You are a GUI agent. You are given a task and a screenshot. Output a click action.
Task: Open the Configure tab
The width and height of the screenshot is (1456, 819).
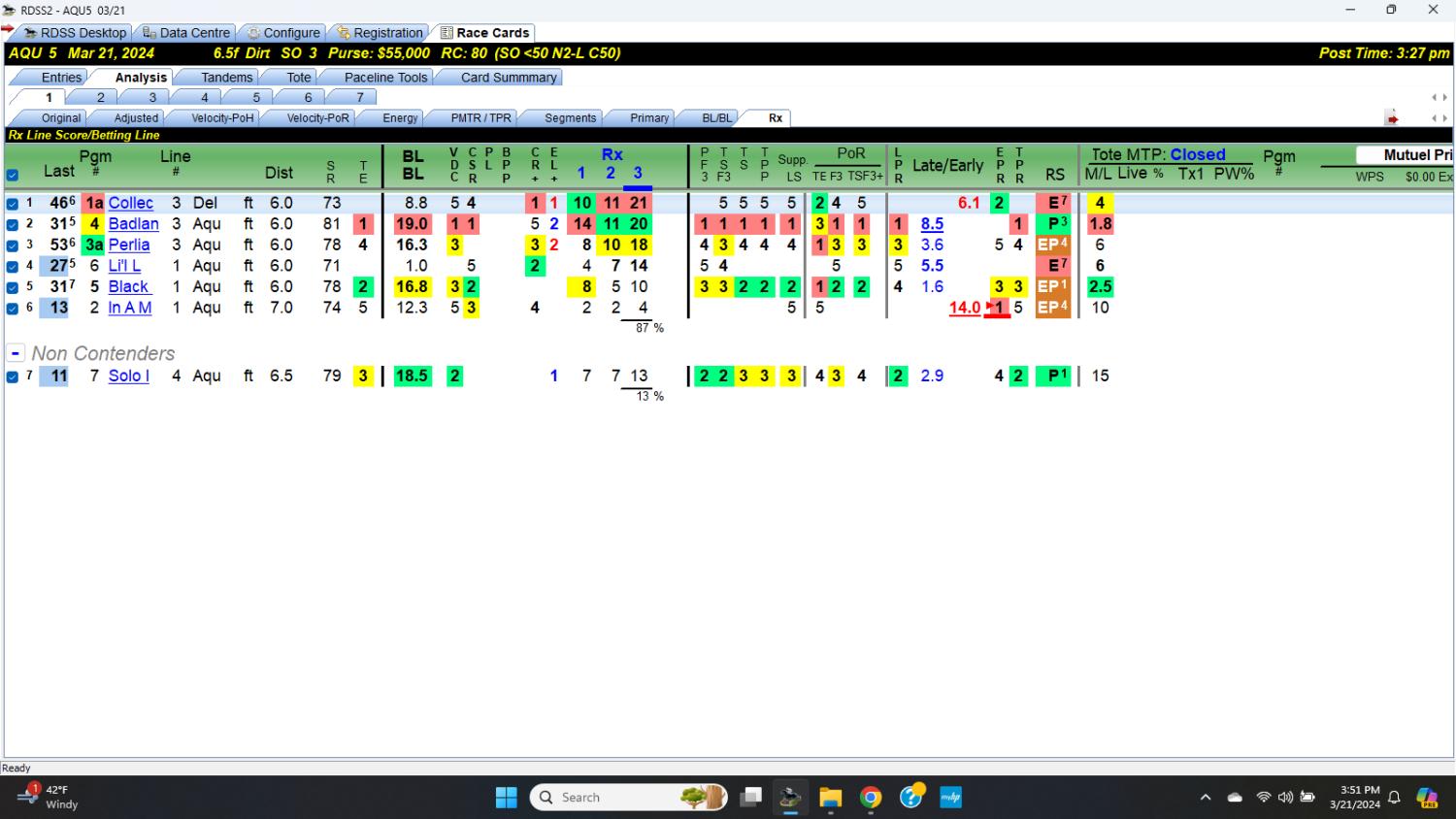pyautogui.click(x=282, y=33)
